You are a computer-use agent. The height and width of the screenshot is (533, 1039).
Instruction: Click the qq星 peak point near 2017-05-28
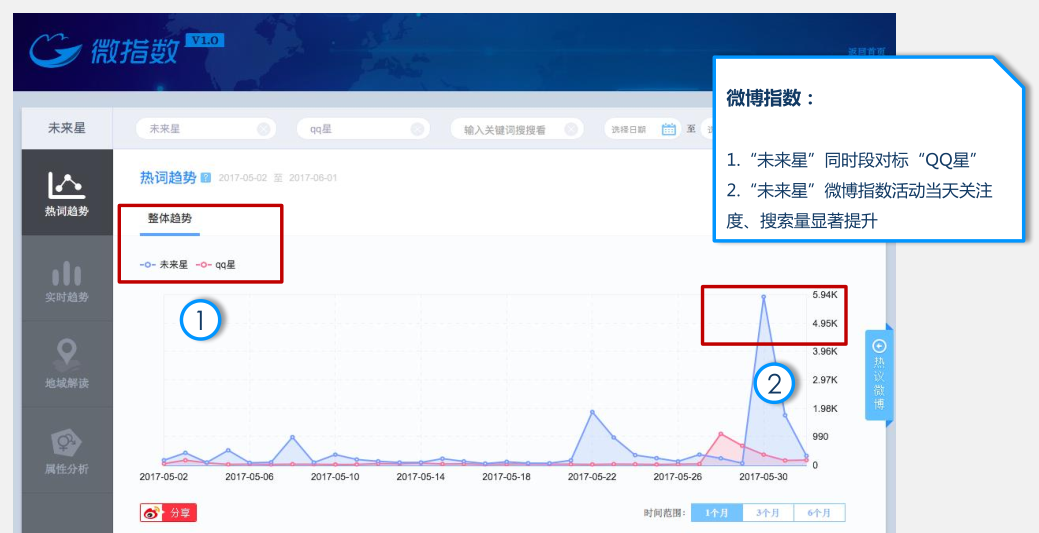[x=721, y=434]
